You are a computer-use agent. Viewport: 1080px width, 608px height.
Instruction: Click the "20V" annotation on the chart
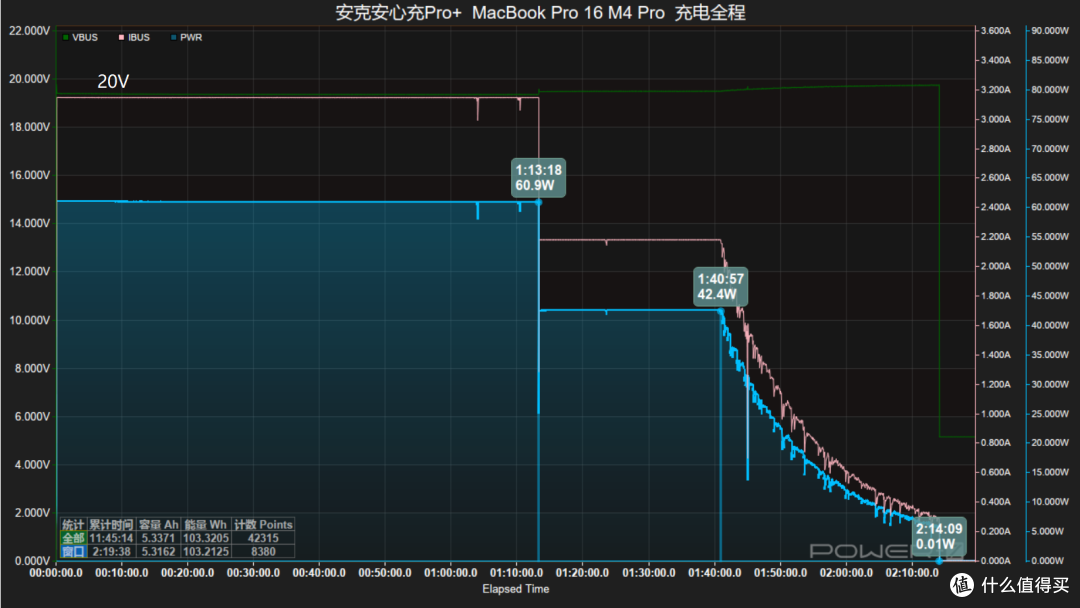(113, 82)
